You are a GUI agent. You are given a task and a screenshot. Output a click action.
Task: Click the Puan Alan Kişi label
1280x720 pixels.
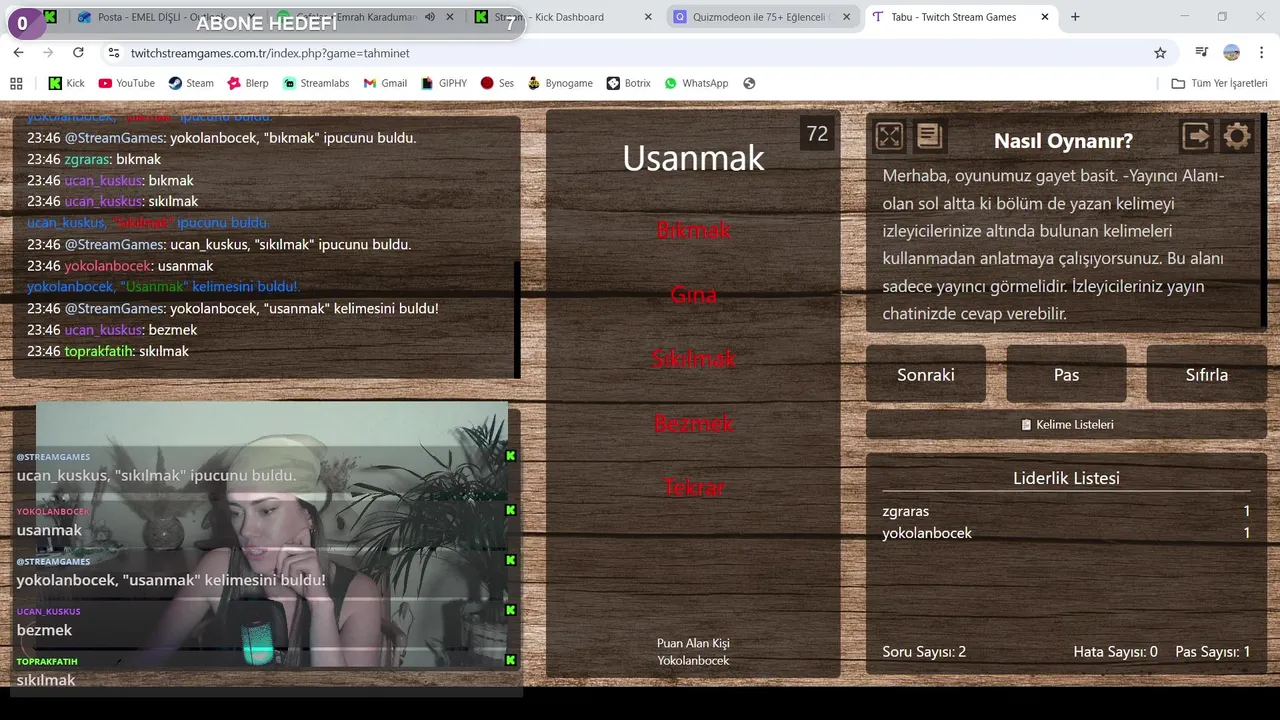pos(693,643)
